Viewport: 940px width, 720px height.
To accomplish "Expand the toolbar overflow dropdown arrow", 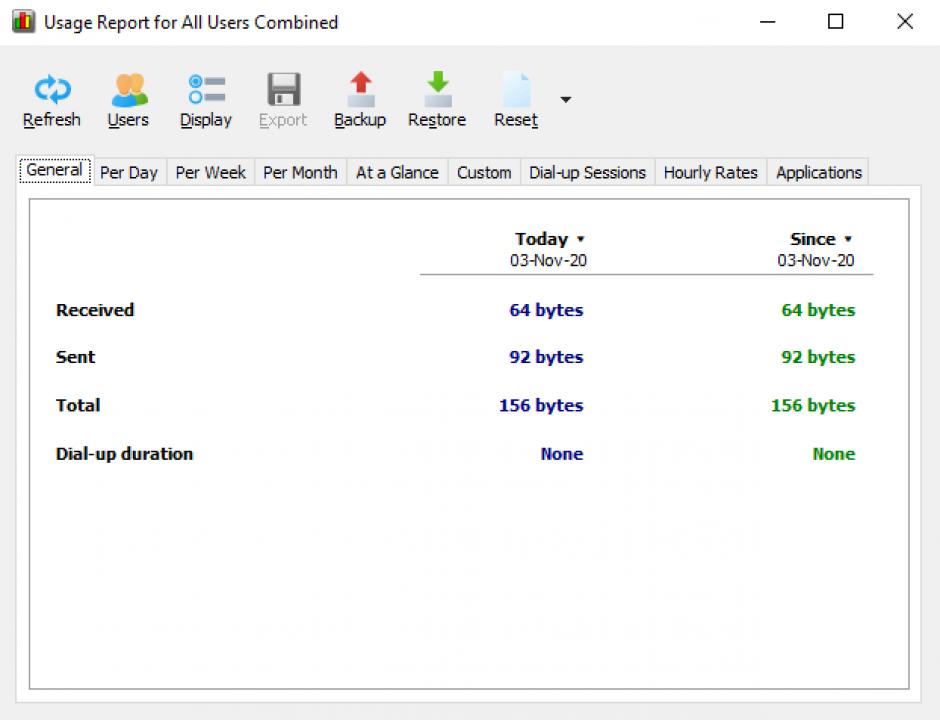I will 565,99.
